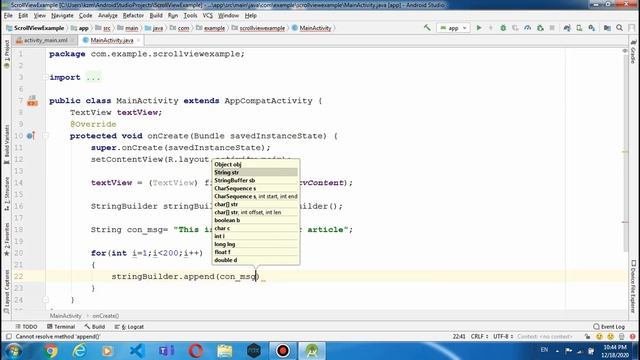This screenshot has height=360, width=640.
Task: Open Google Chrome from the taskbar
Action: [x=51, y=351]
